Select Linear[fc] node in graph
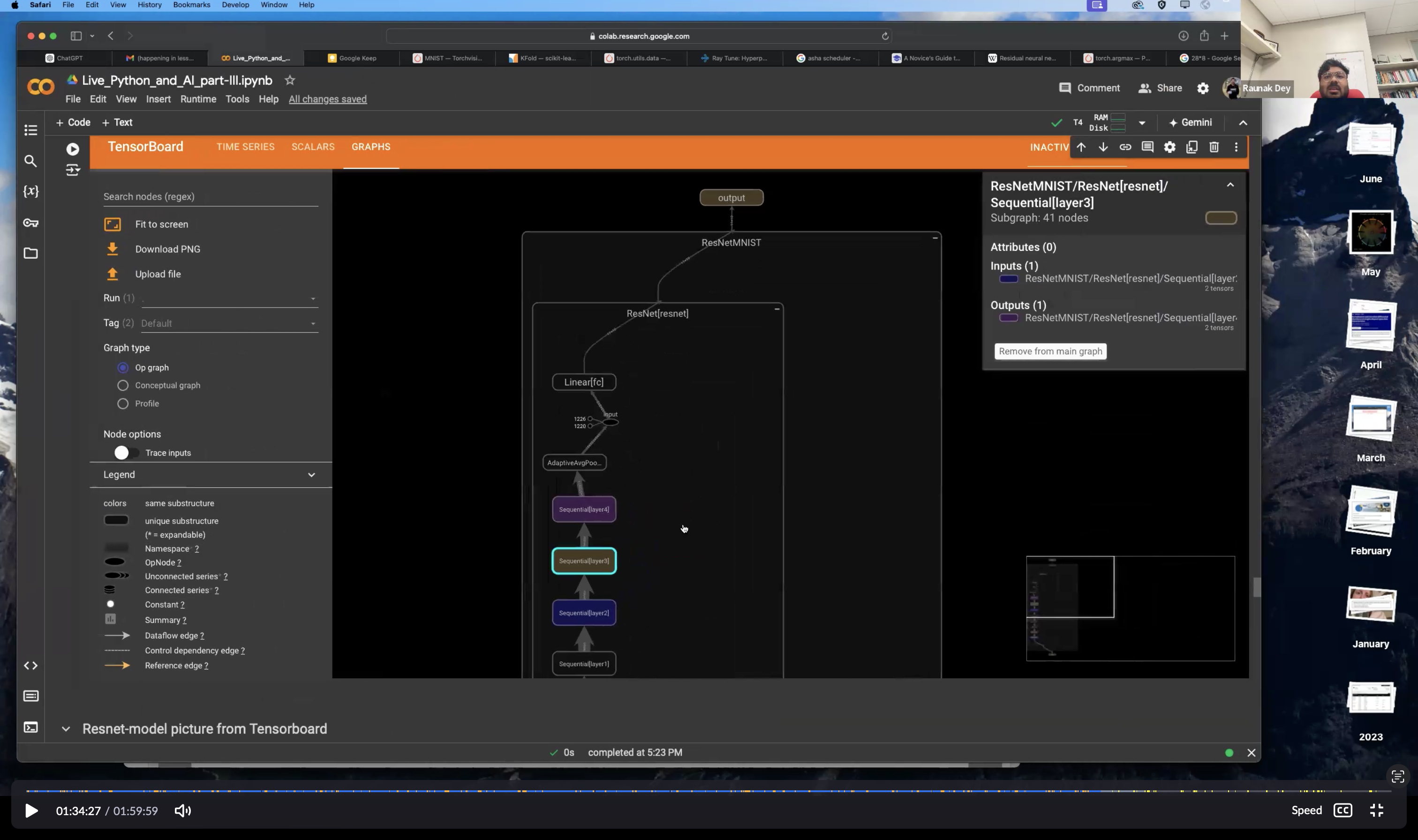The image size is (1418, 840). pyautogui.click(x=584, y=382)
